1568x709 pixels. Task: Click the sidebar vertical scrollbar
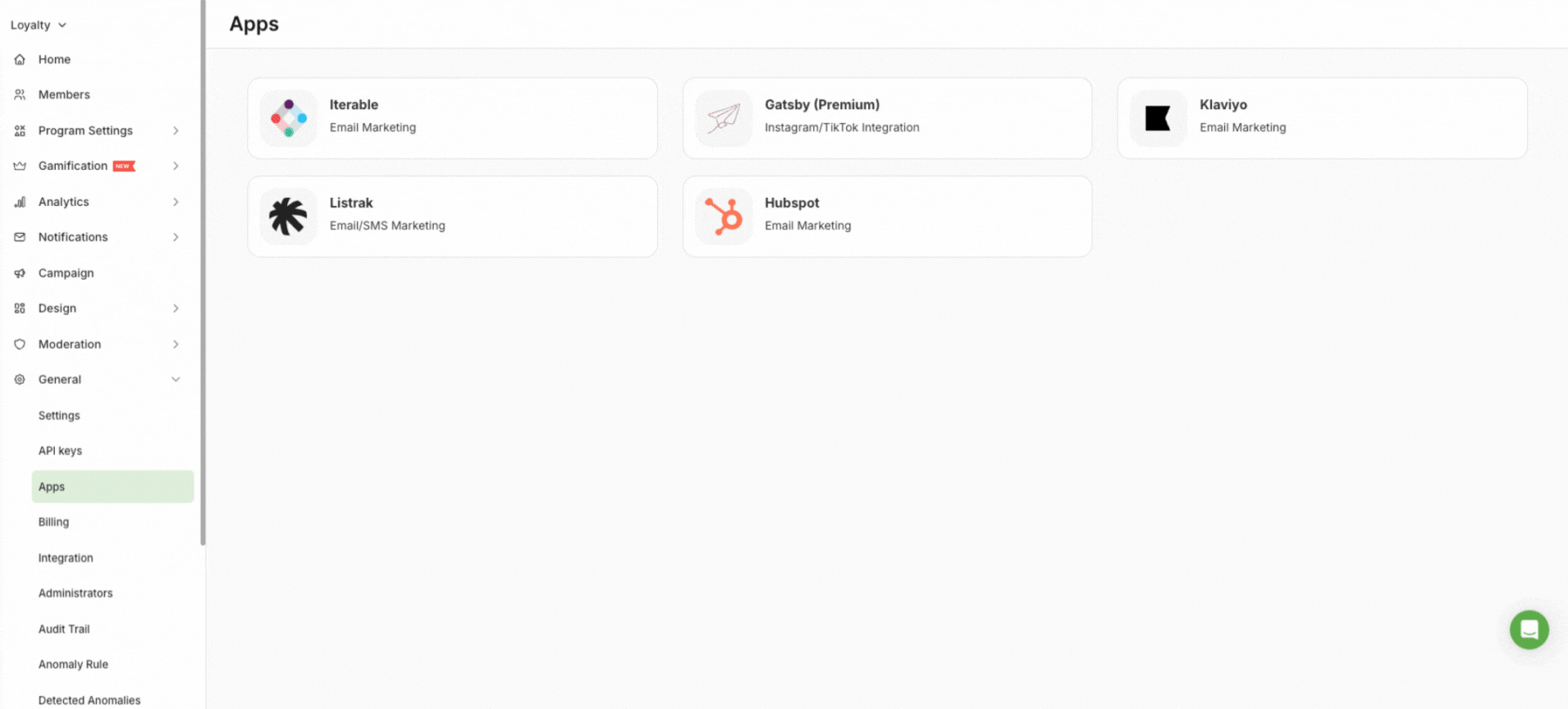[203, 272]
